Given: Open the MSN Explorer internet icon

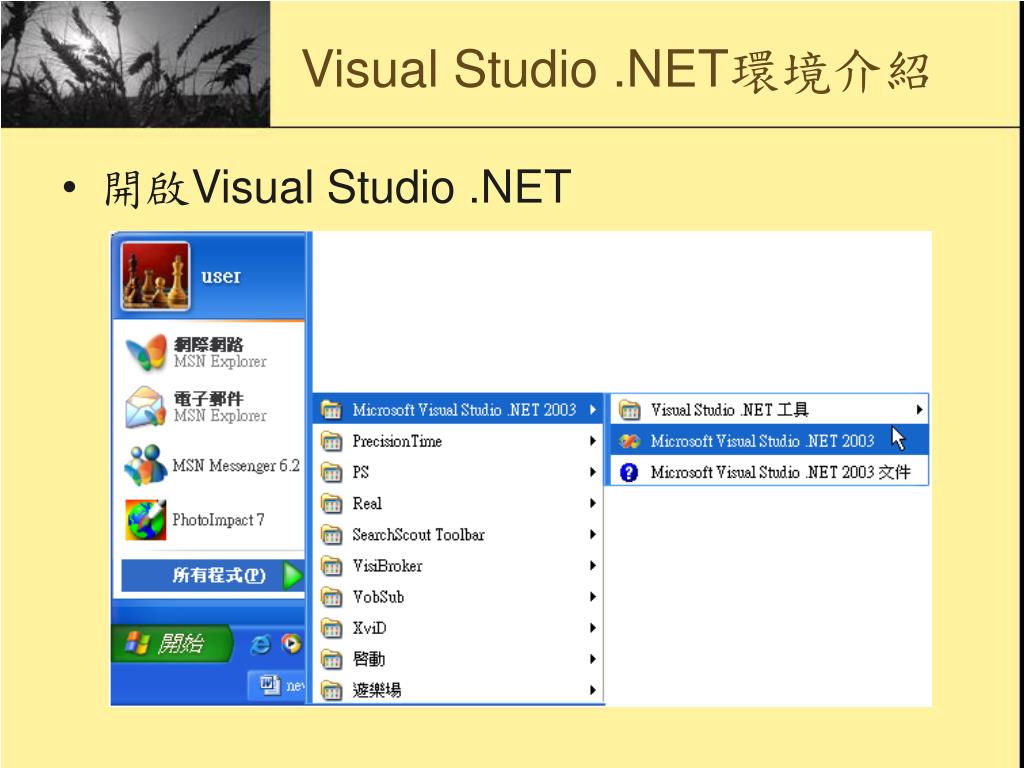Looking at the screenshot, I should point(146,353).
